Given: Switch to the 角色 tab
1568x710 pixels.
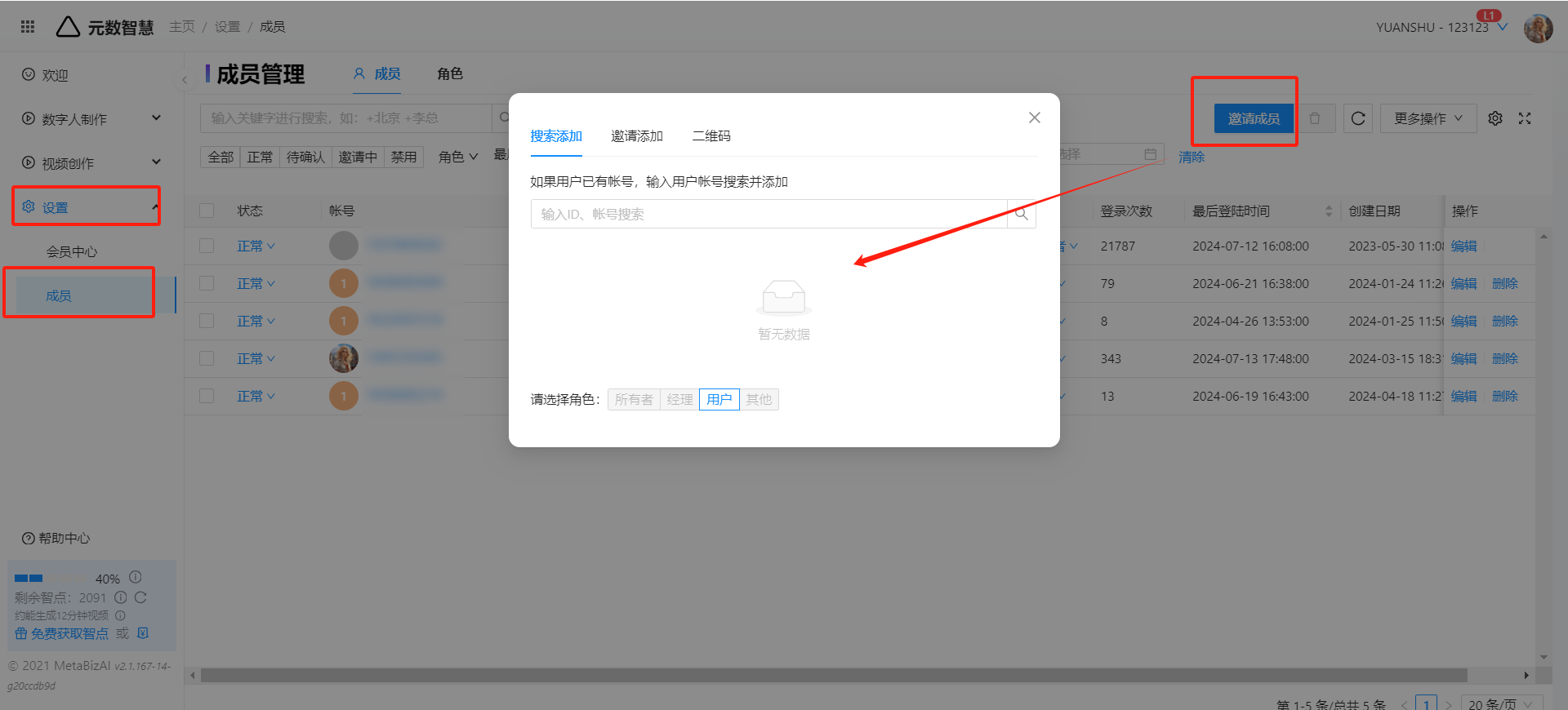Looking at the screenshot, I should pos(450,73).
